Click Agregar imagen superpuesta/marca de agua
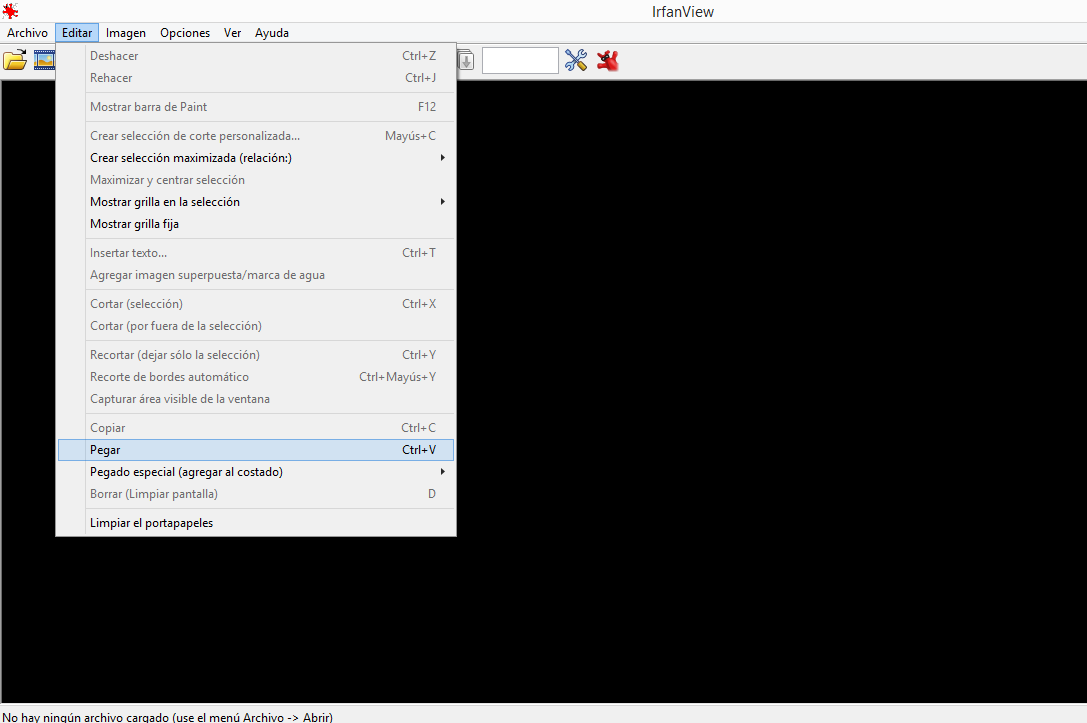The height and width of the screenshot is (723, 1087). coord(256,275)
